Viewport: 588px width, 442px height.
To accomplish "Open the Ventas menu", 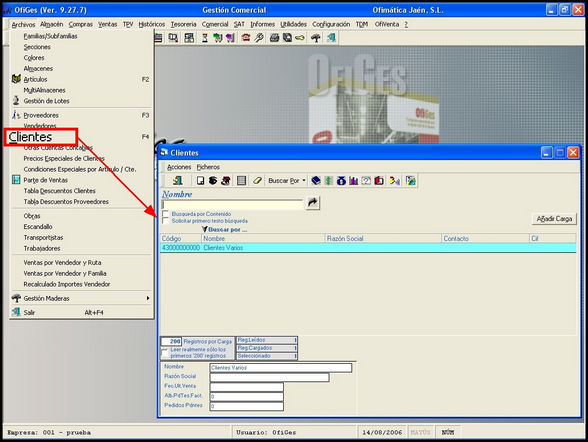I will [x=108, y=24].
